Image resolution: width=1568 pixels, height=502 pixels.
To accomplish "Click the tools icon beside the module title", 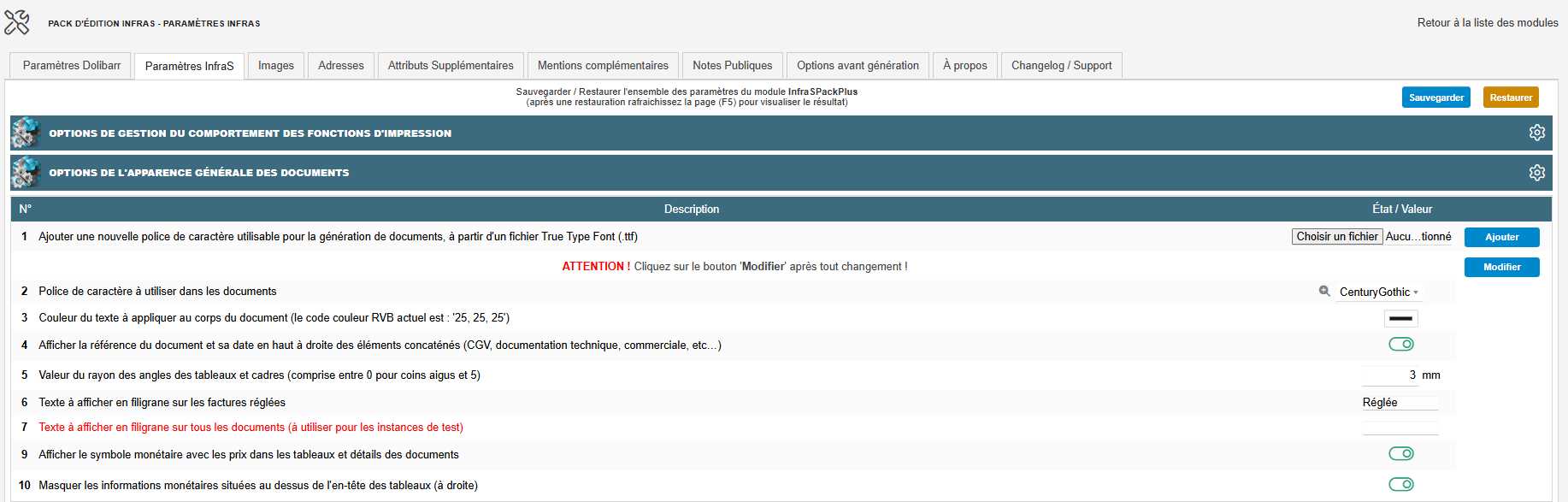I will click(17, 22).
